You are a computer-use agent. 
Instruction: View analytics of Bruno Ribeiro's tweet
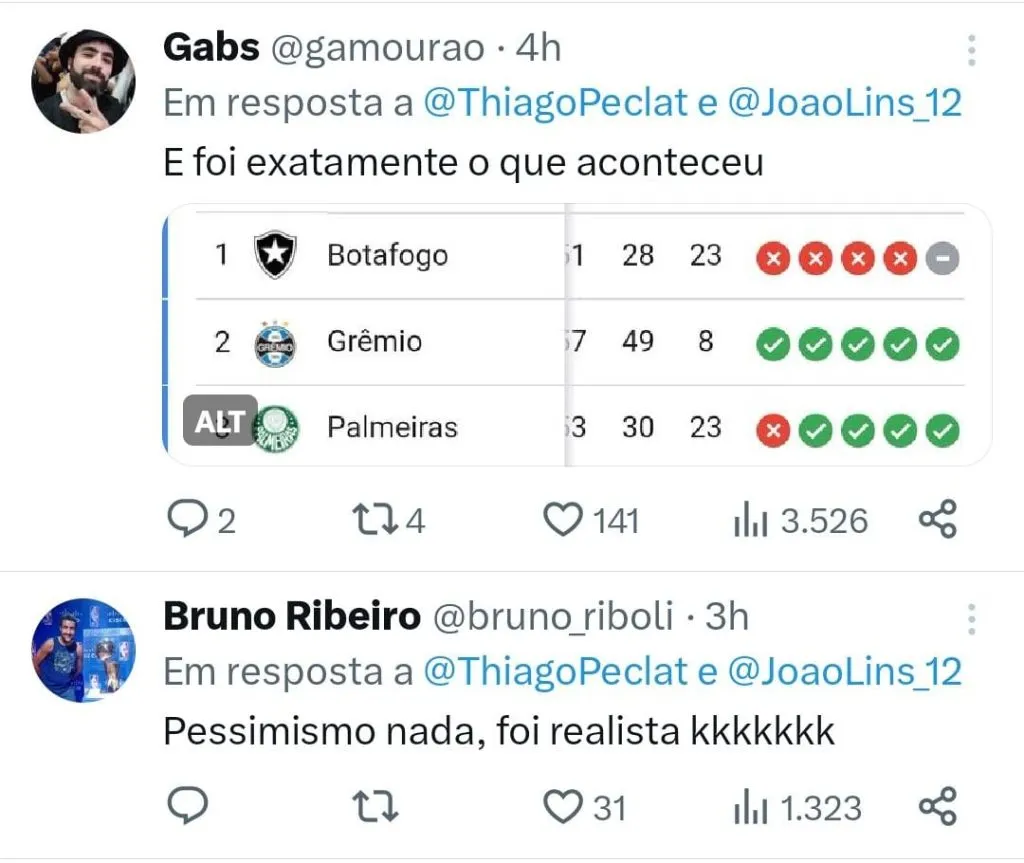coord(750,806)
